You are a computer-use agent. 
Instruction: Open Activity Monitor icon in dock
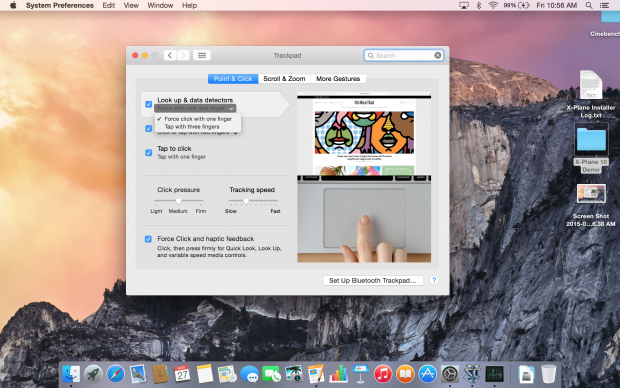[494, 374]
